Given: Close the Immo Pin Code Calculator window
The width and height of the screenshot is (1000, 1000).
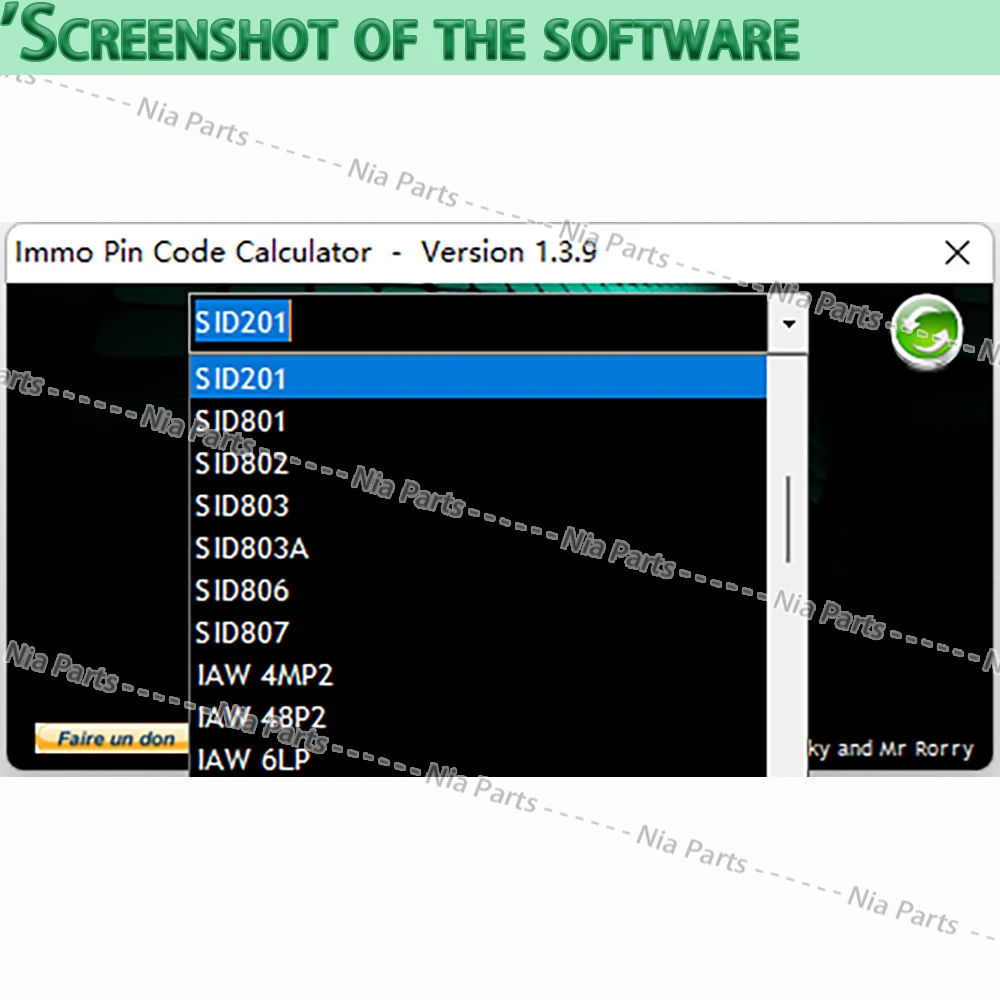Looking at the screenshot, I should pyautogui.click(x=957, y=253).
